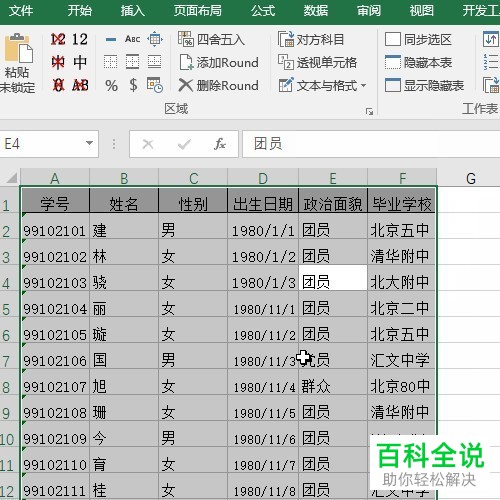Click 同步选区 button
The height and width of the screenshot is (500, 500).
(x=418, y=39)
